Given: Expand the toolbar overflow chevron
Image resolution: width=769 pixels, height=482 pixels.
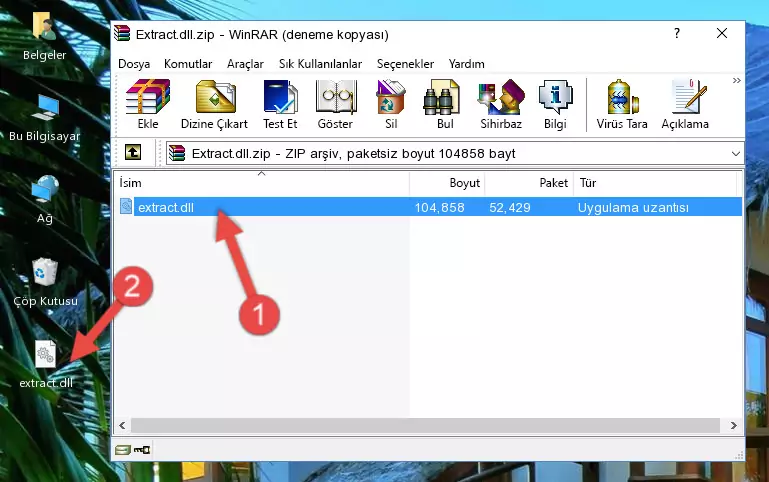Looking at the screenshot, I should tap(736, 81).
